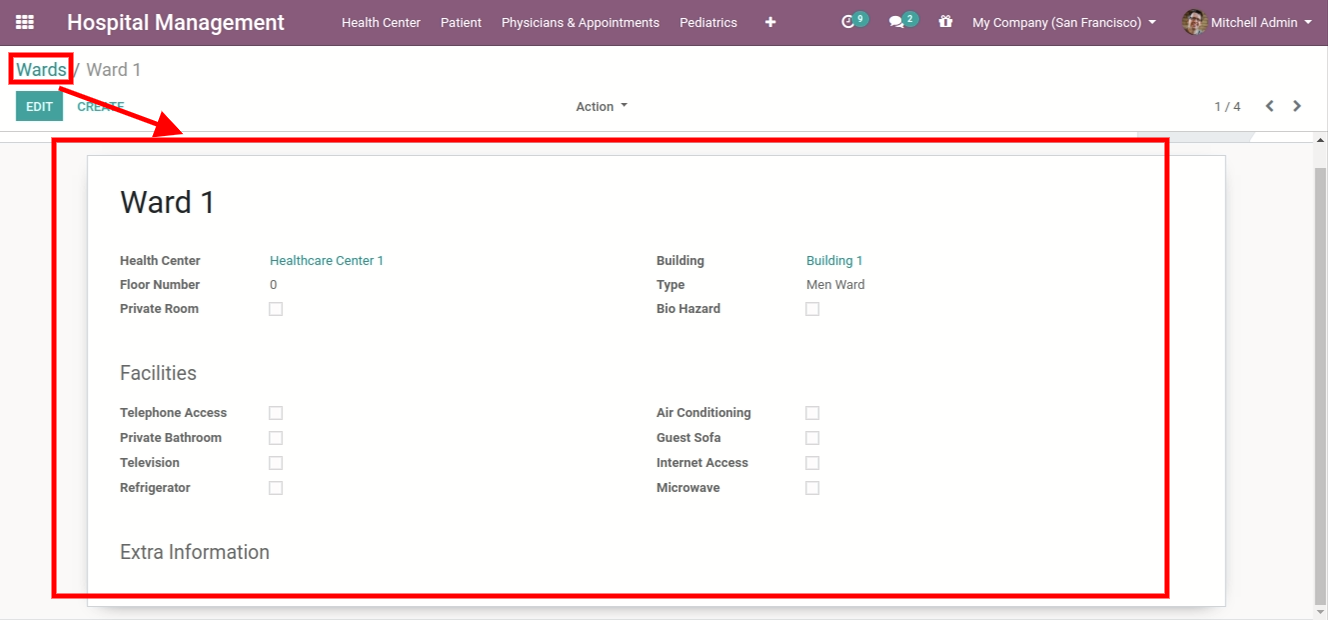Open My Company (San Francisco) dropdown
The width and height of the screenshot is (1328, 620).
click(1064, 22)
